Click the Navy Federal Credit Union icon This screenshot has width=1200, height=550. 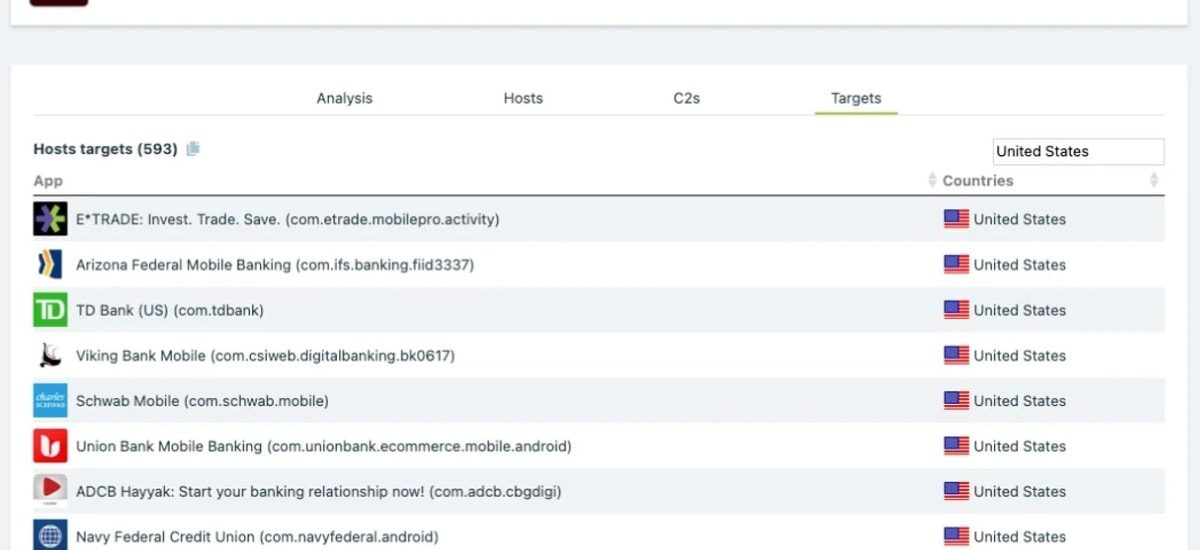pyautogui.click(x=50, y=535)
